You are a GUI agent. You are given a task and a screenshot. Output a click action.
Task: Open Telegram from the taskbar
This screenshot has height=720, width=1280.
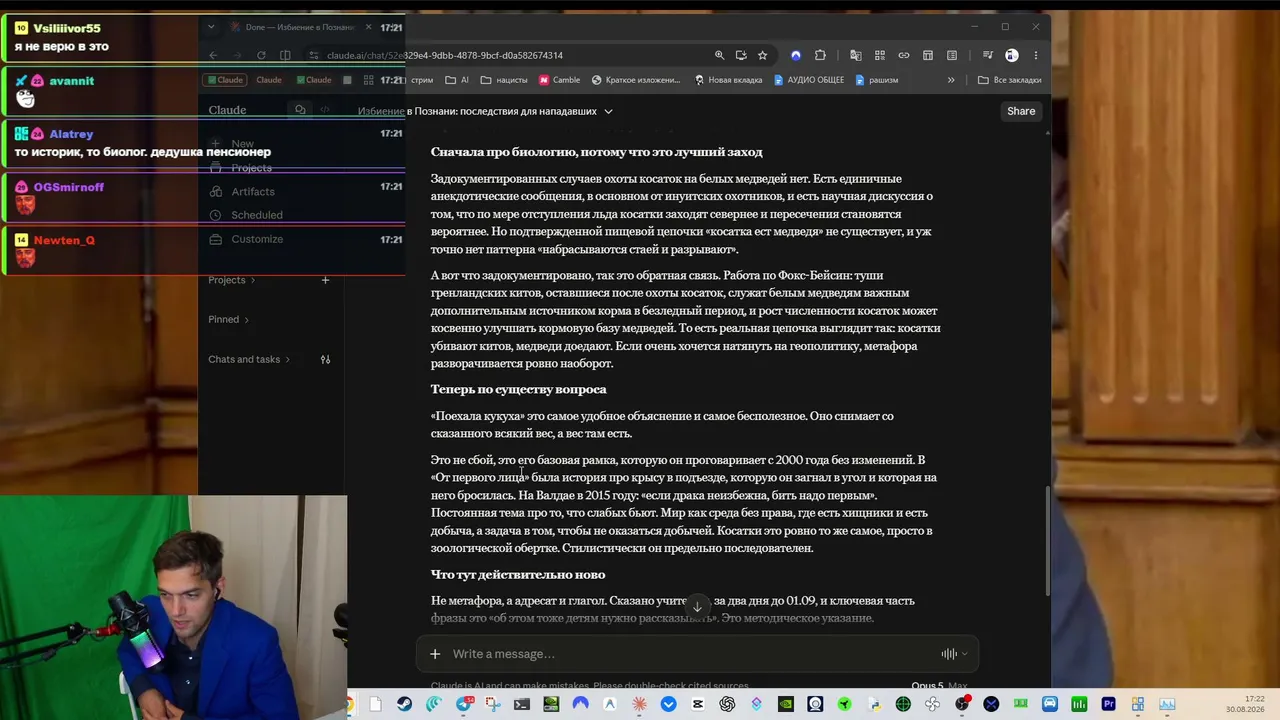point(463,704)
